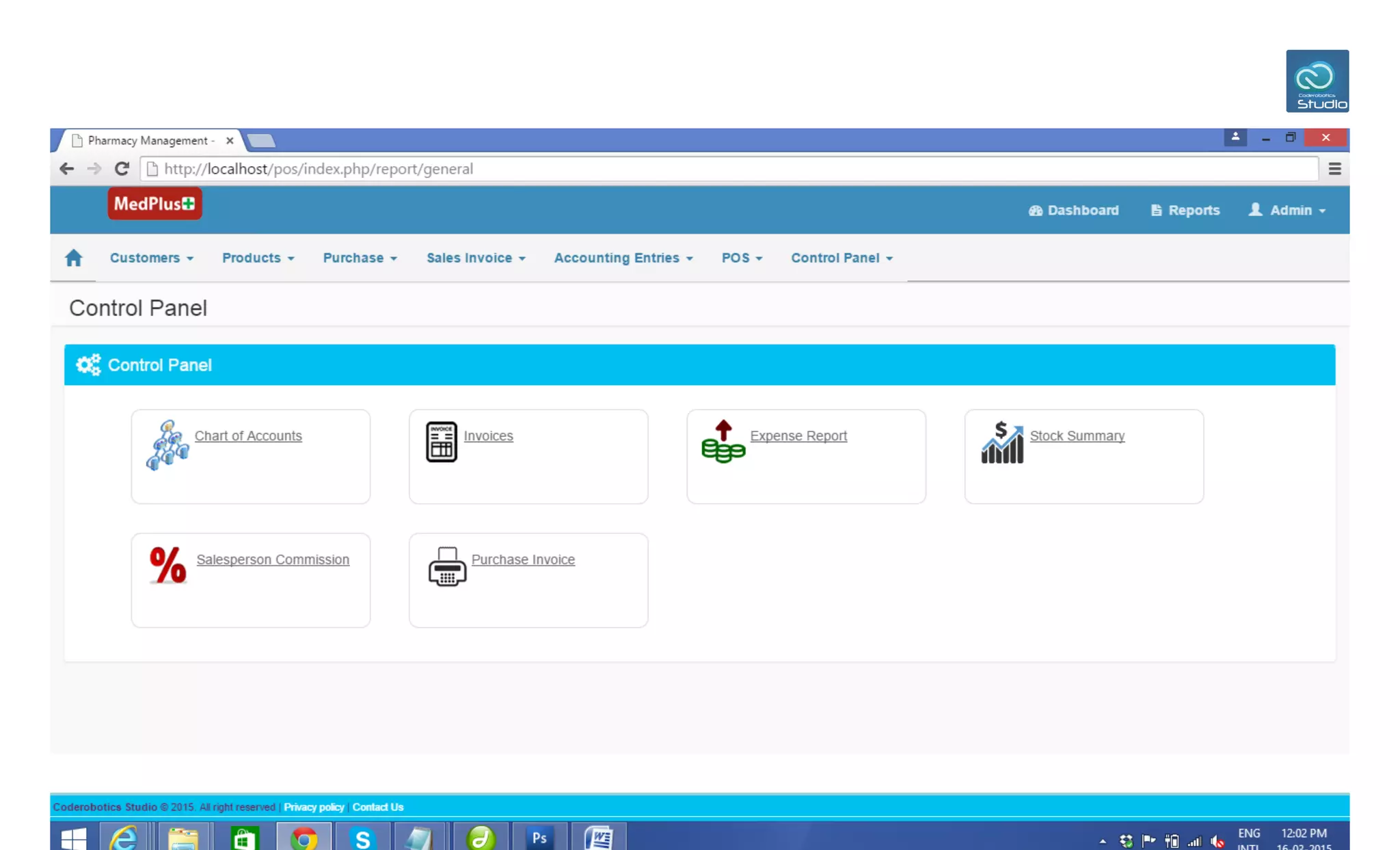The height and width of the screenshot is (850, 1400).
Task: Click the Chart of Accounts icon
Action: point(167,444)
